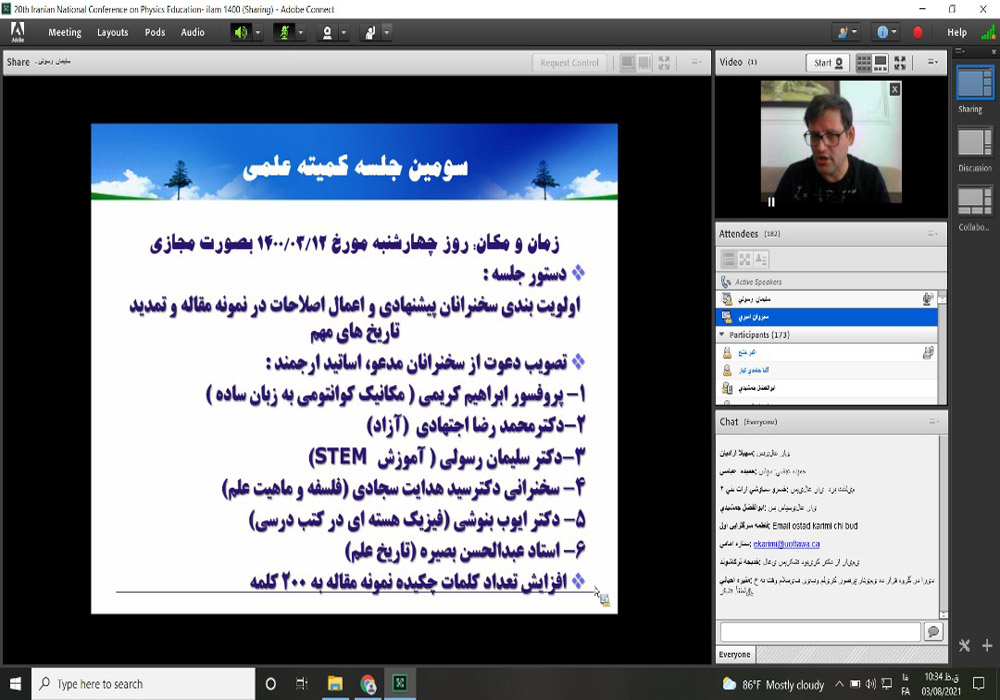
Task: Click the Start webcam button in Video pod
Action: [828, 62]
